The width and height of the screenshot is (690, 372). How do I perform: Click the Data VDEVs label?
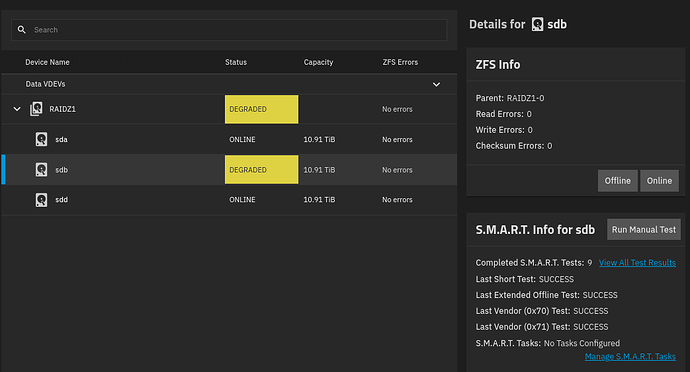45,84
